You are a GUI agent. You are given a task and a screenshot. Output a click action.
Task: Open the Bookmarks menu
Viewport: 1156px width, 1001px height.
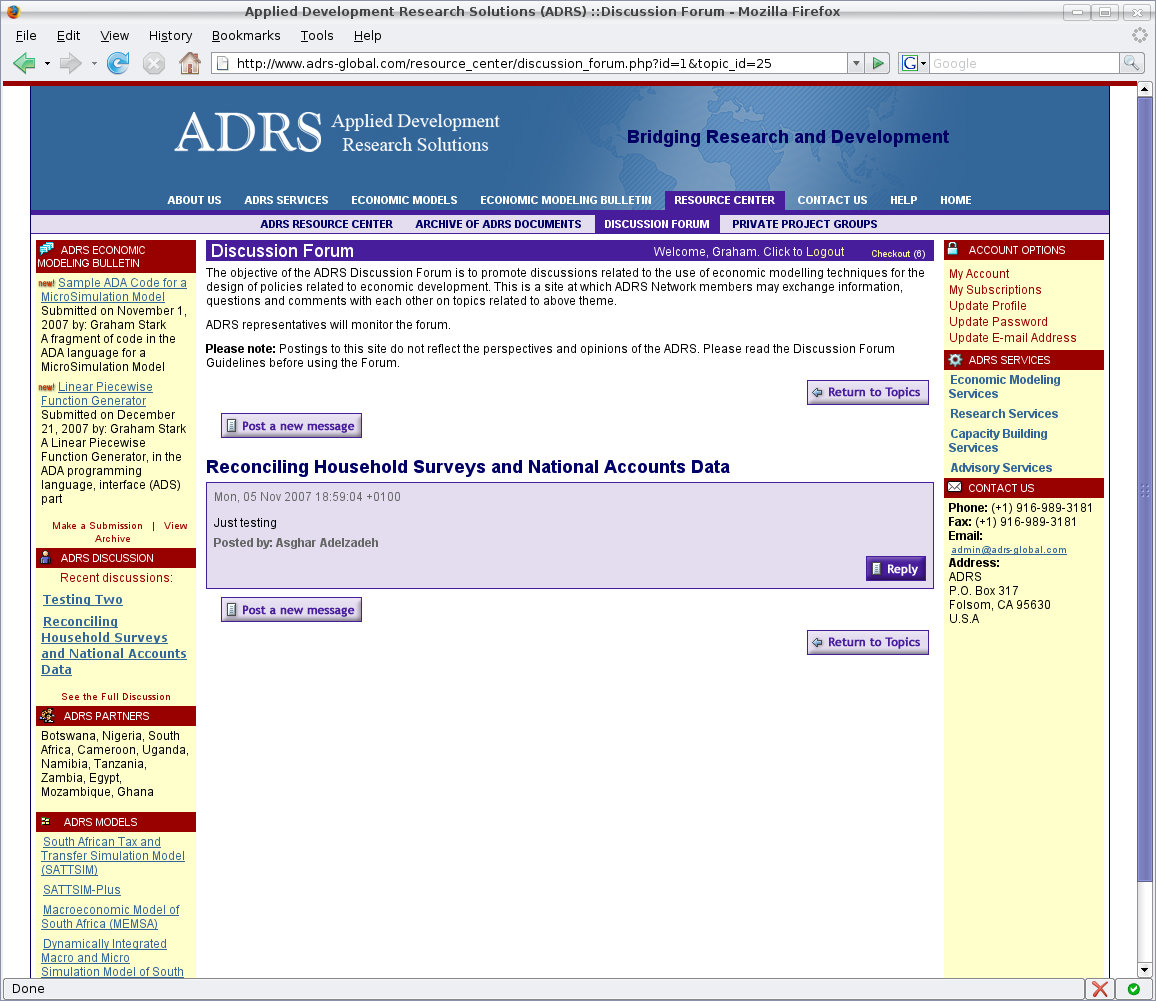point(246,35)
